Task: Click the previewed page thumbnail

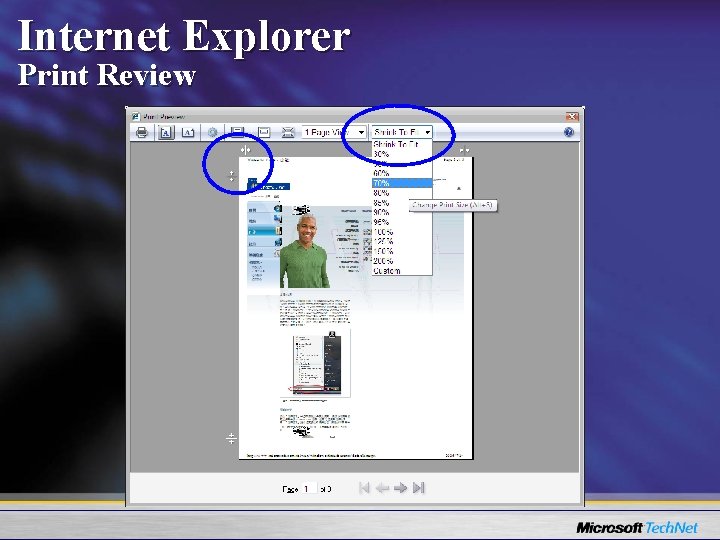Action: [356, 308]
